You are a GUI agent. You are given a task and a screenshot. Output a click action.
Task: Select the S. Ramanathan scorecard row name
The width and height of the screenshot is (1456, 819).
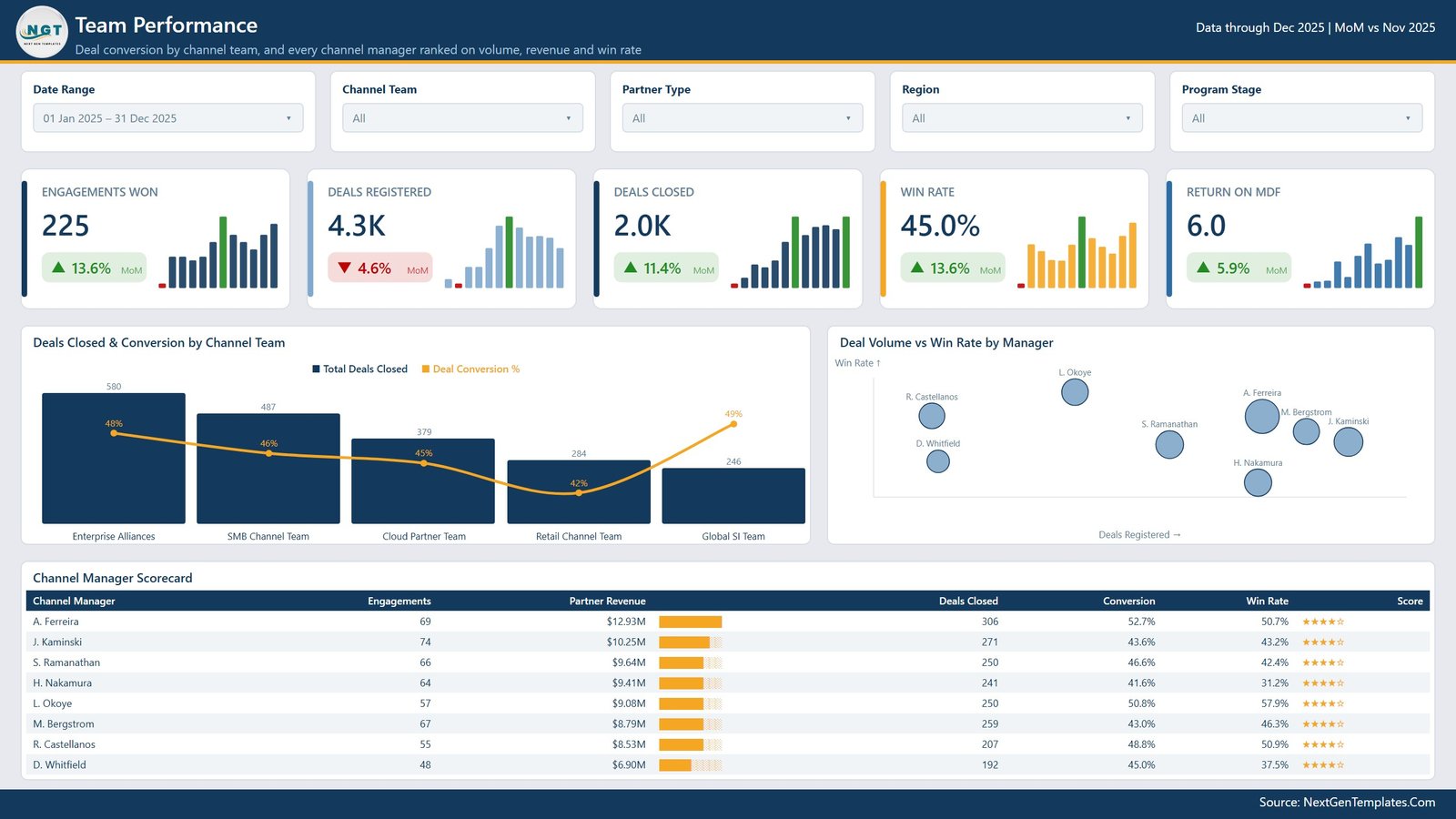click(66, 662)
